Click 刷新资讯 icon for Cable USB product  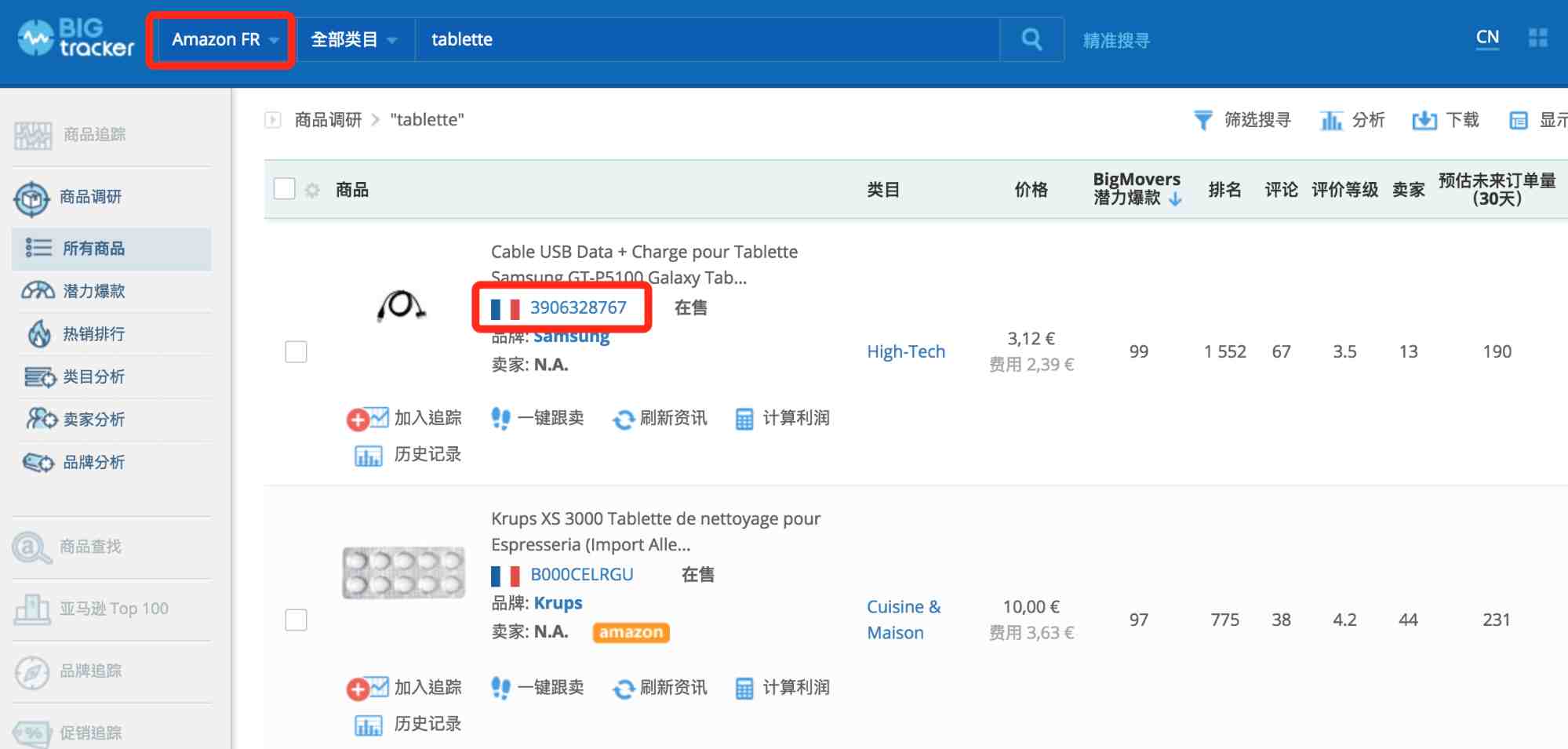(x=624, y=420)
